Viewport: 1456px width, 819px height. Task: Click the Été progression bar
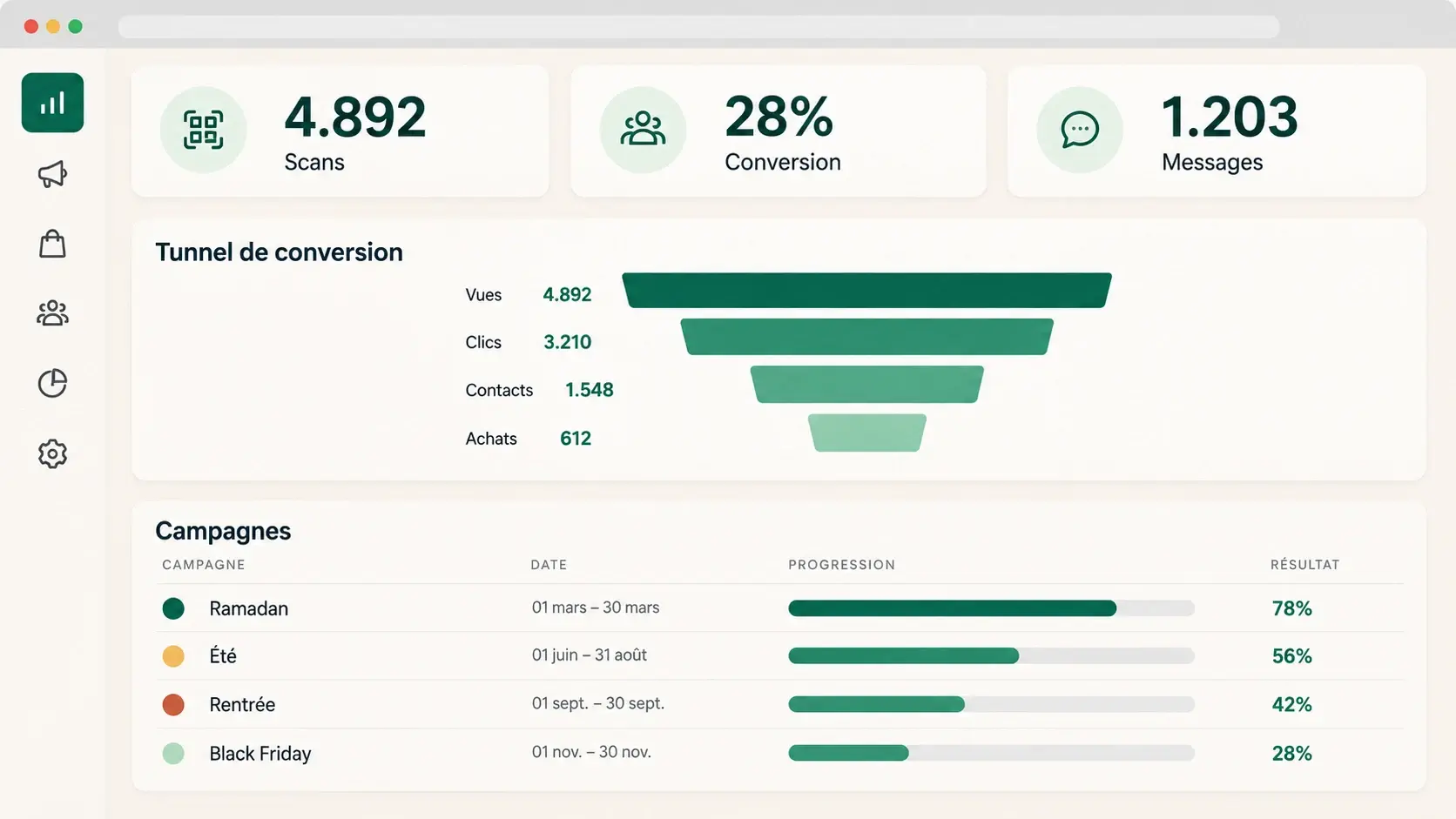[991, 656]
